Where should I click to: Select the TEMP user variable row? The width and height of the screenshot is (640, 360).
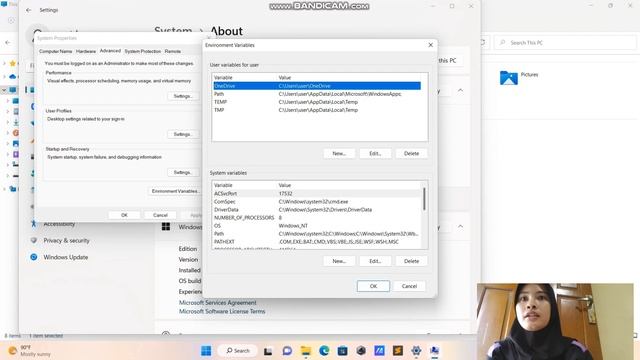pos(317,102)
